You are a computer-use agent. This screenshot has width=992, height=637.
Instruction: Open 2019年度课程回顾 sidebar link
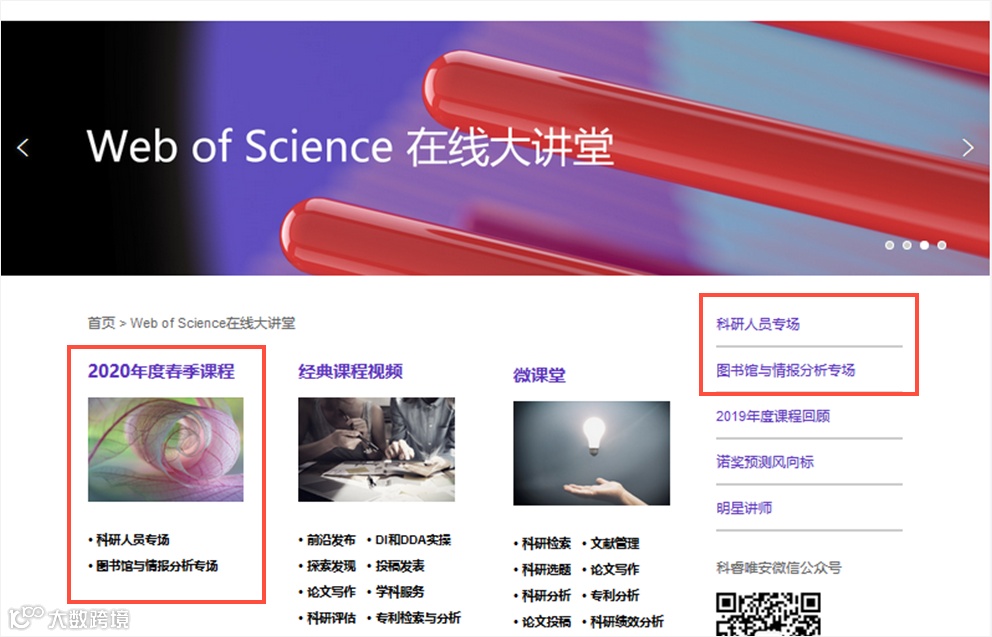click(773, 416)
